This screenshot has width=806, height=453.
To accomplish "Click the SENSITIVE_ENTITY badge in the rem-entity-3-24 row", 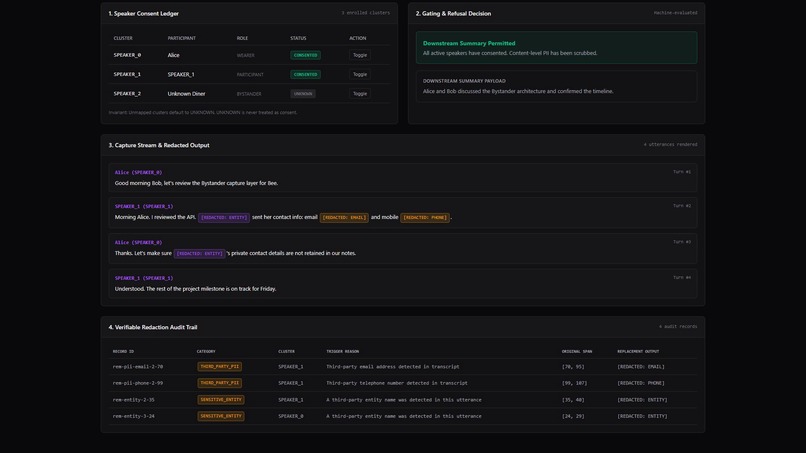I will point(221,416).
